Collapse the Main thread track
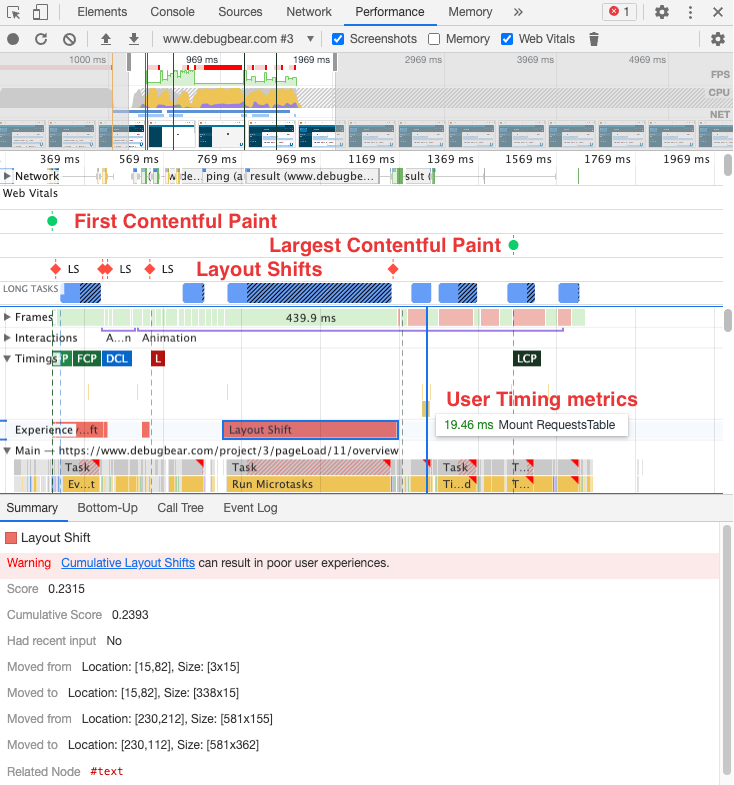734x785 pixels. [7, 451]
